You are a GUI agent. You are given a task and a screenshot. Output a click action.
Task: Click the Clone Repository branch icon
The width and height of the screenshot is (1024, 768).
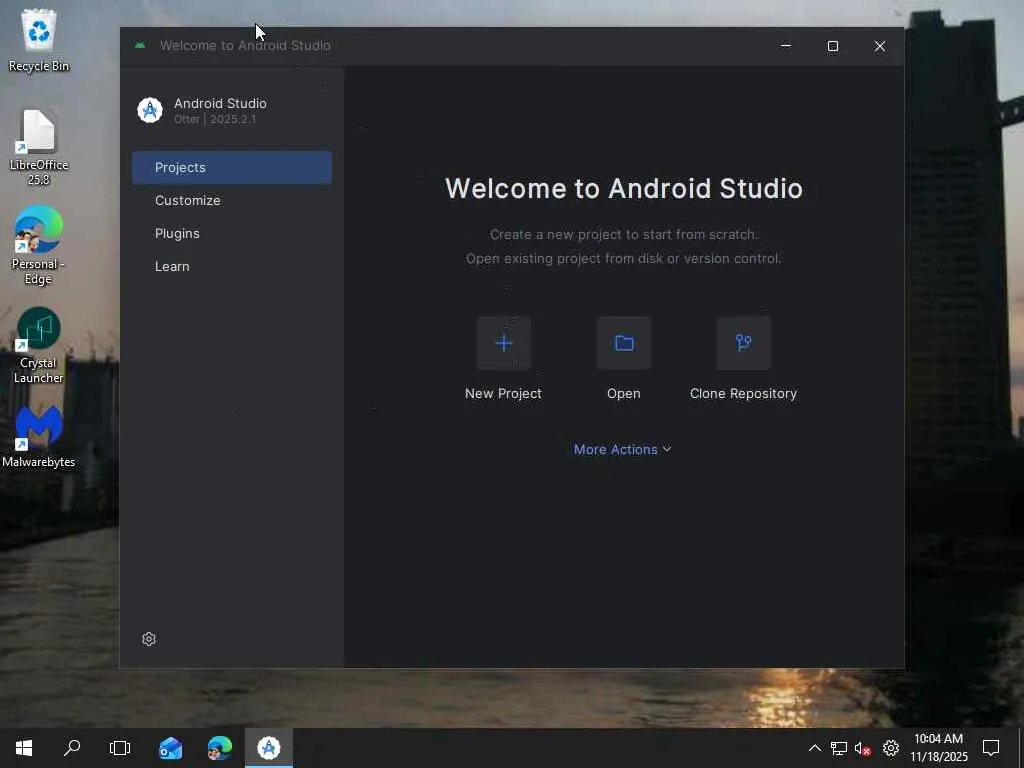click(x=744, y=343)
